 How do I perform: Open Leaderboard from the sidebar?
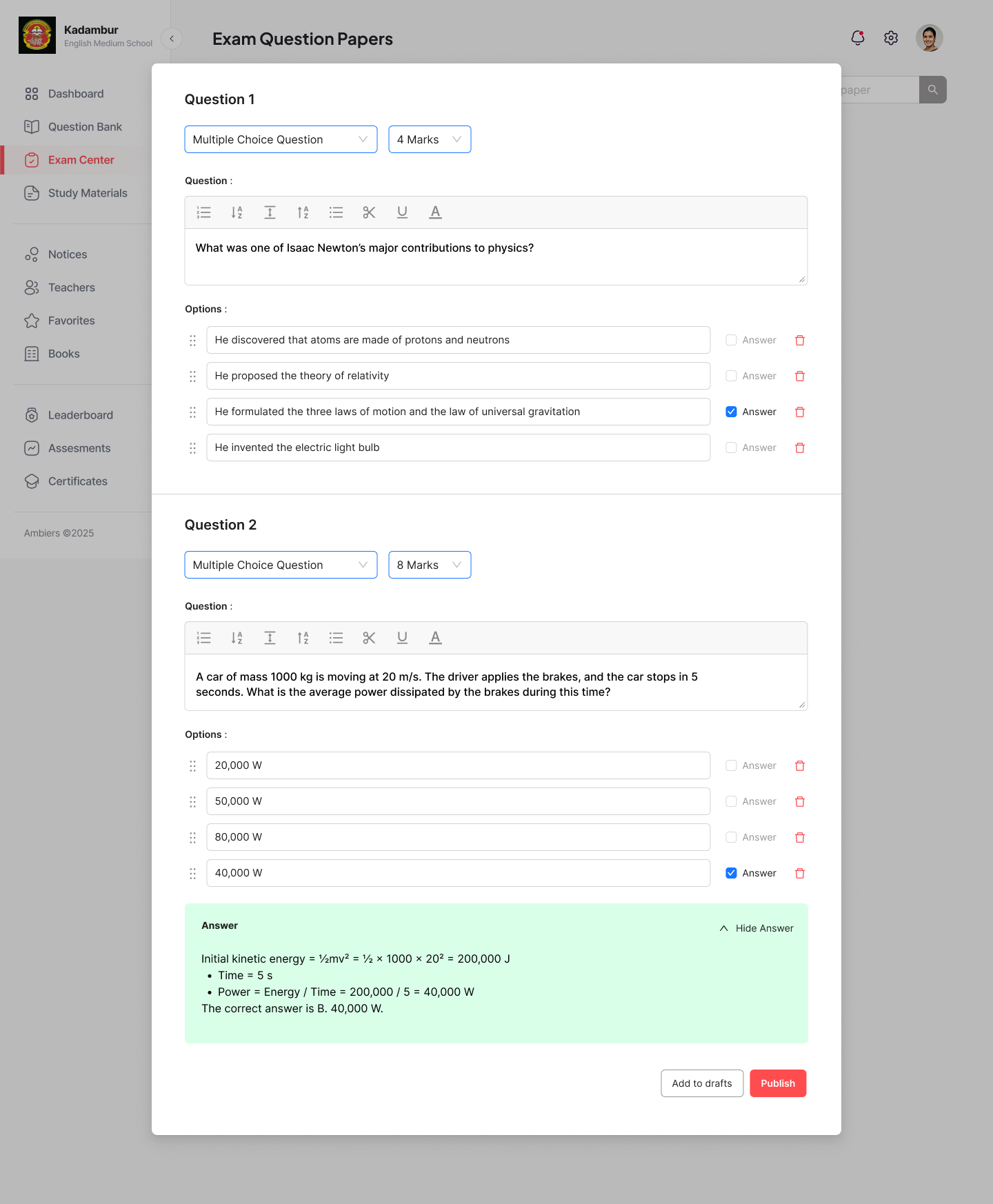80,415
